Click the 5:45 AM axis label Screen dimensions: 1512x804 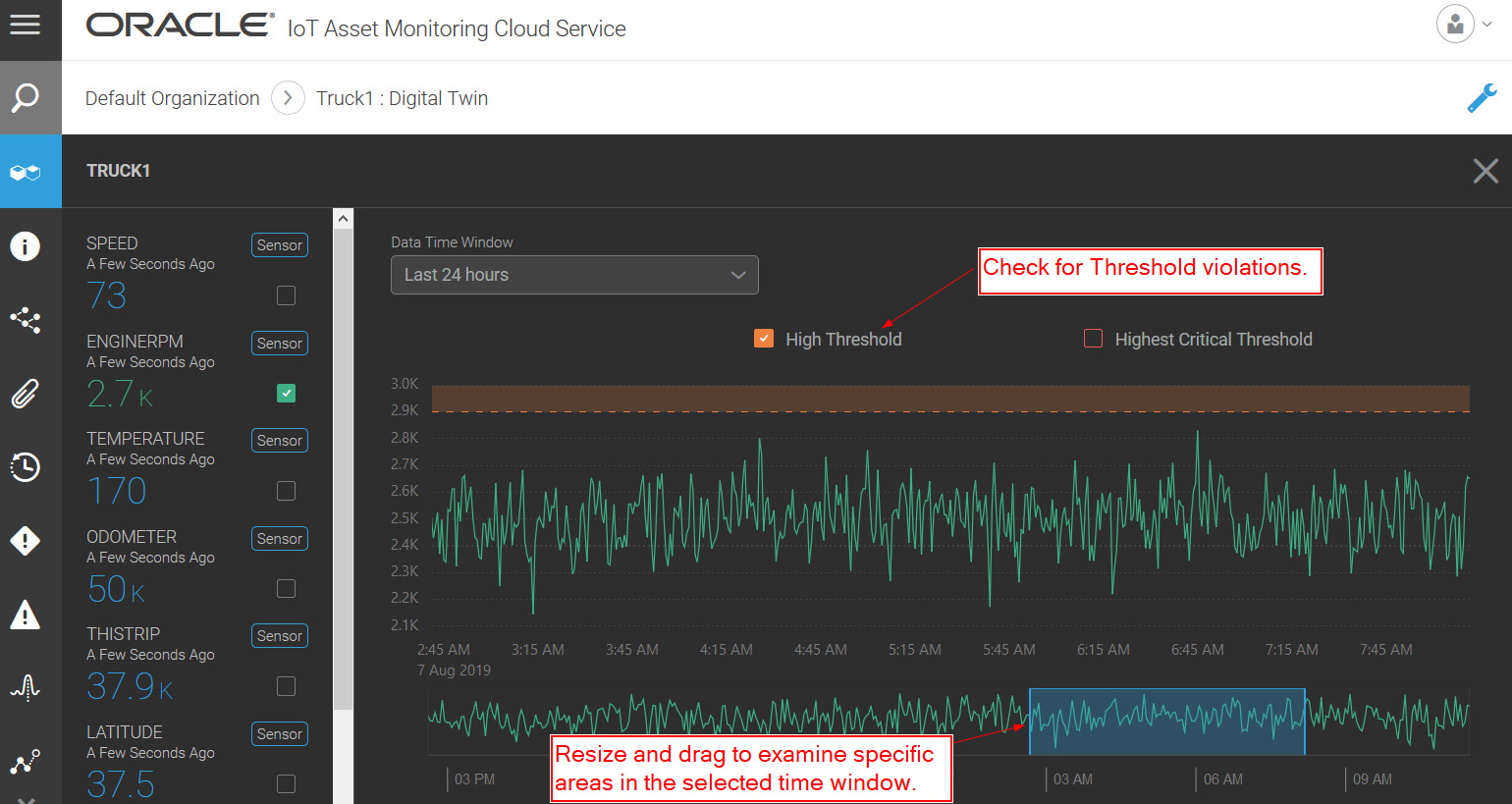click(x=1009, y=650)
